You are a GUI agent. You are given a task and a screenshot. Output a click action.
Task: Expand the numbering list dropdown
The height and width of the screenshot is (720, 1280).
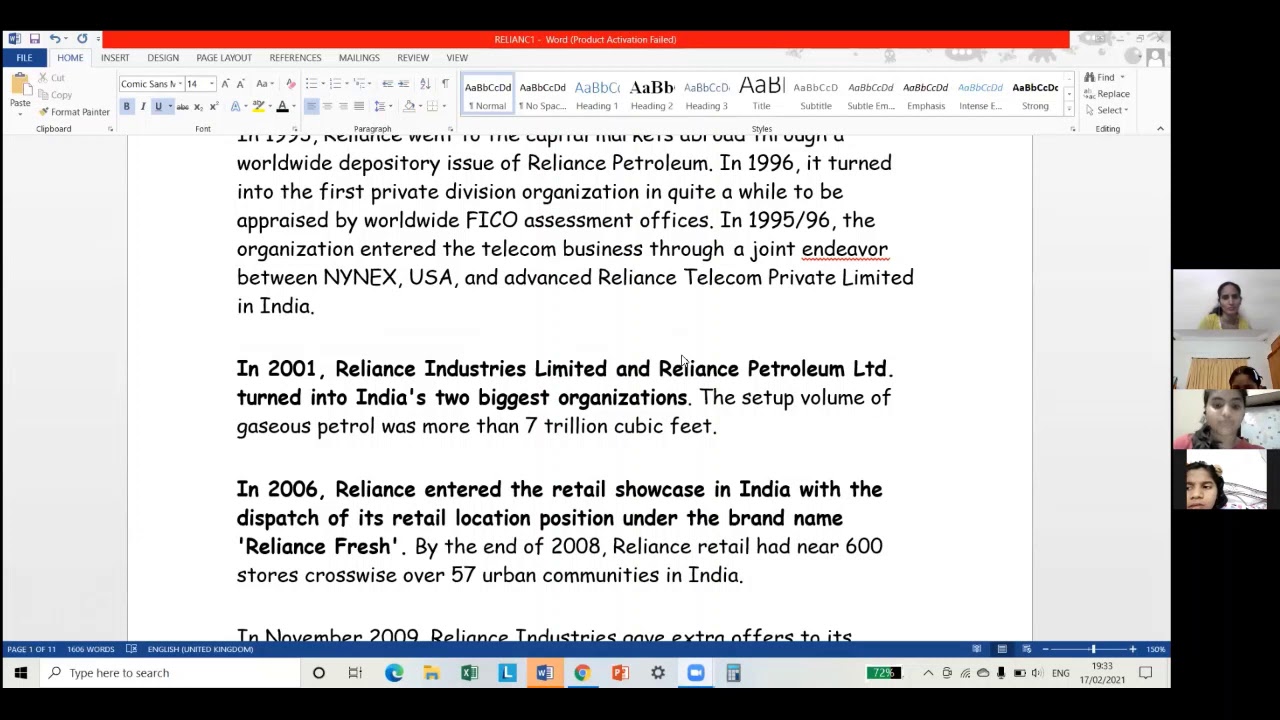(x=346, y=84)
